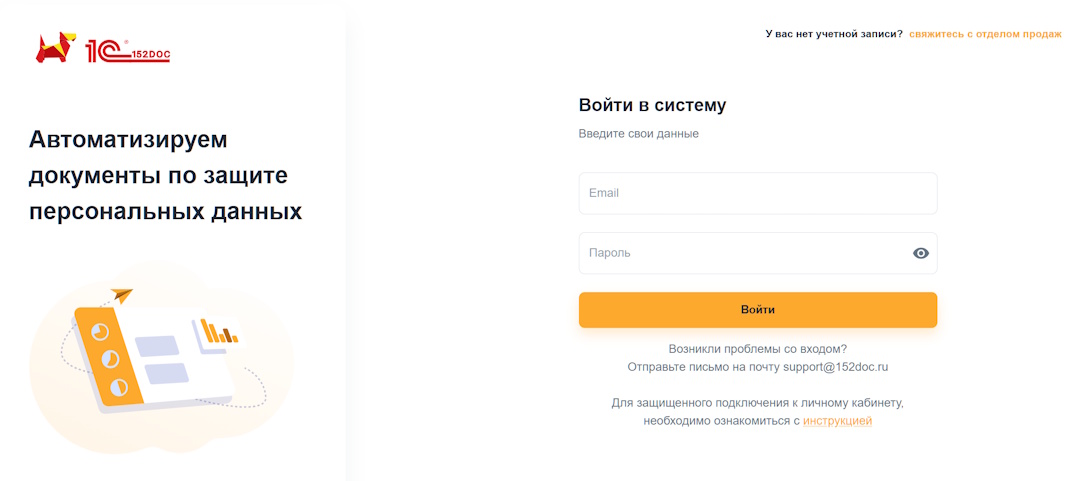Image resolution: width=1080 pixels, height=481 pixels.
Task: Click the bar chart icon in illustration
Action: coord(218,331)
